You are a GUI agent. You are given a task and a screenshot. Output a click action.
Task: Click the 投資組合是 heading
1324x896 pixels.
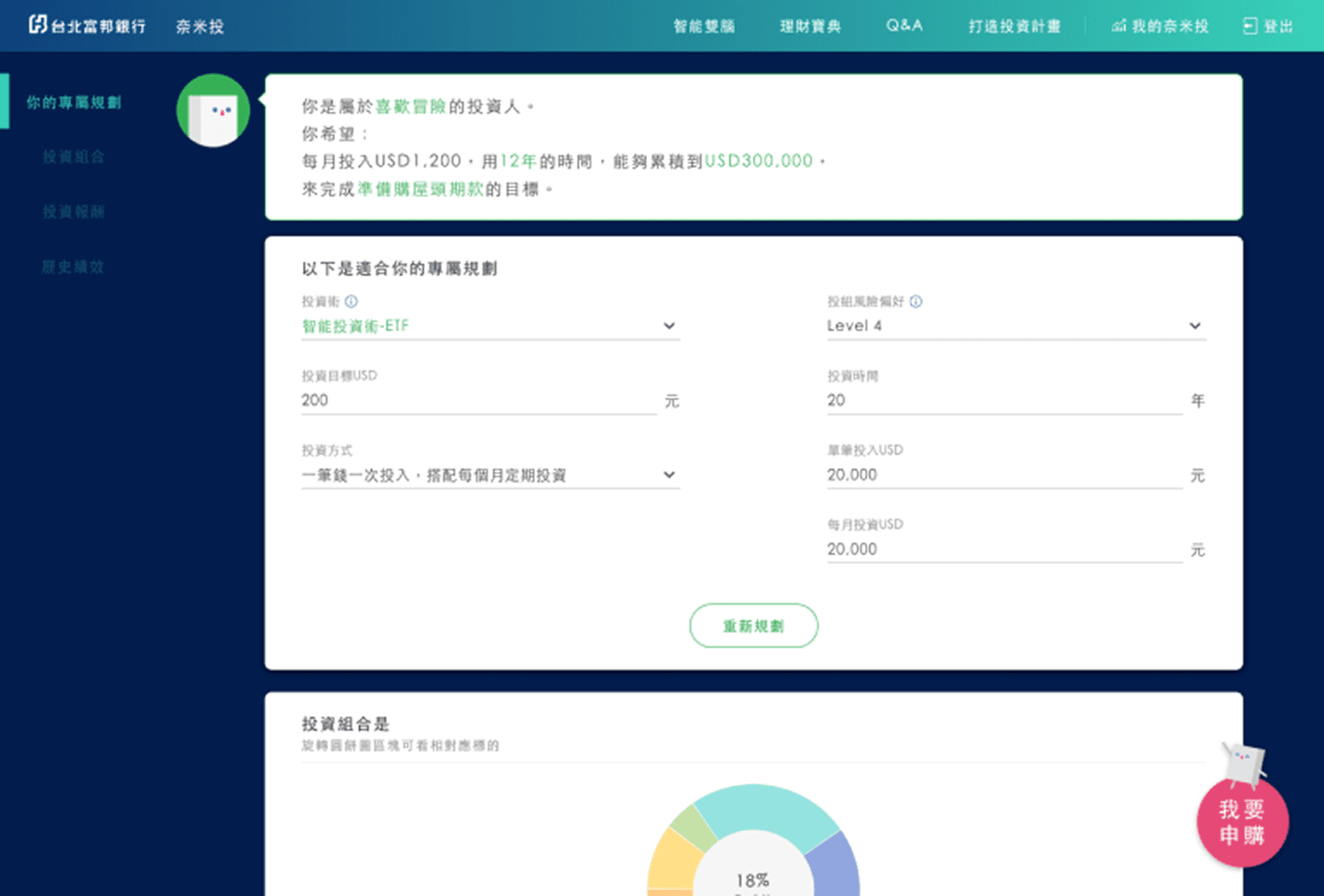coord(345,724)
